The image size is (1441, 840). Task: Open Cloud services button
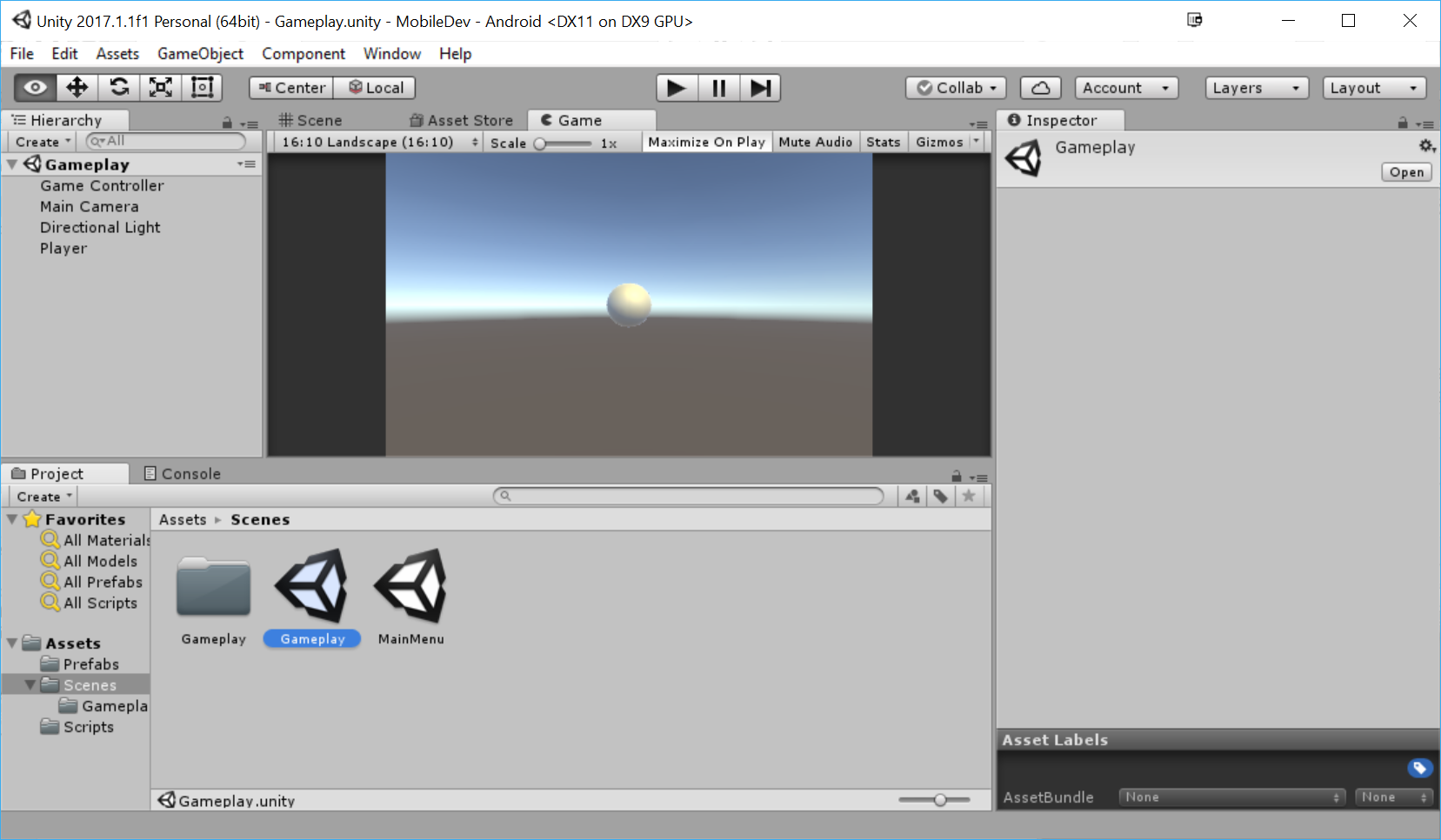coord(1040,88)
